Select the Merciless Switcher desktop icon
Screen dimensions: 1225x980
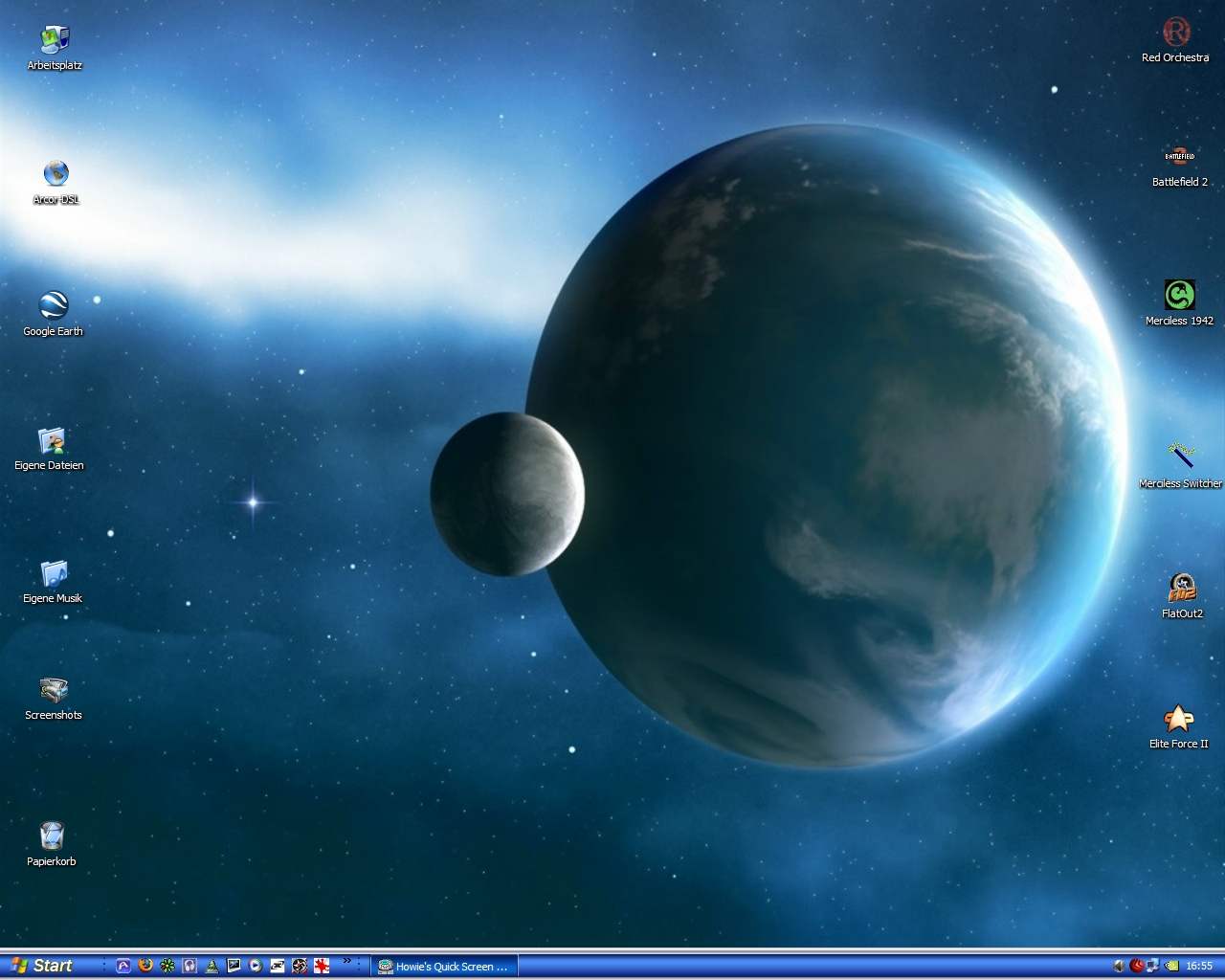tap(1180, 465)
